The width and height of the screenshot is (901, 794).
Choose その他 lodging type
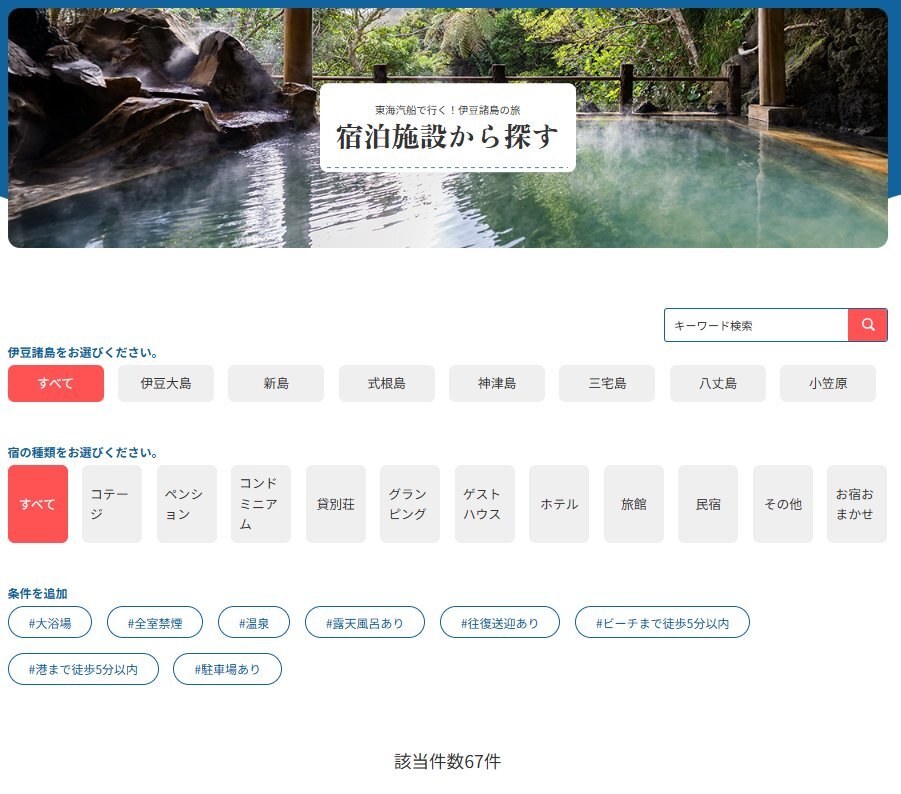783,504
